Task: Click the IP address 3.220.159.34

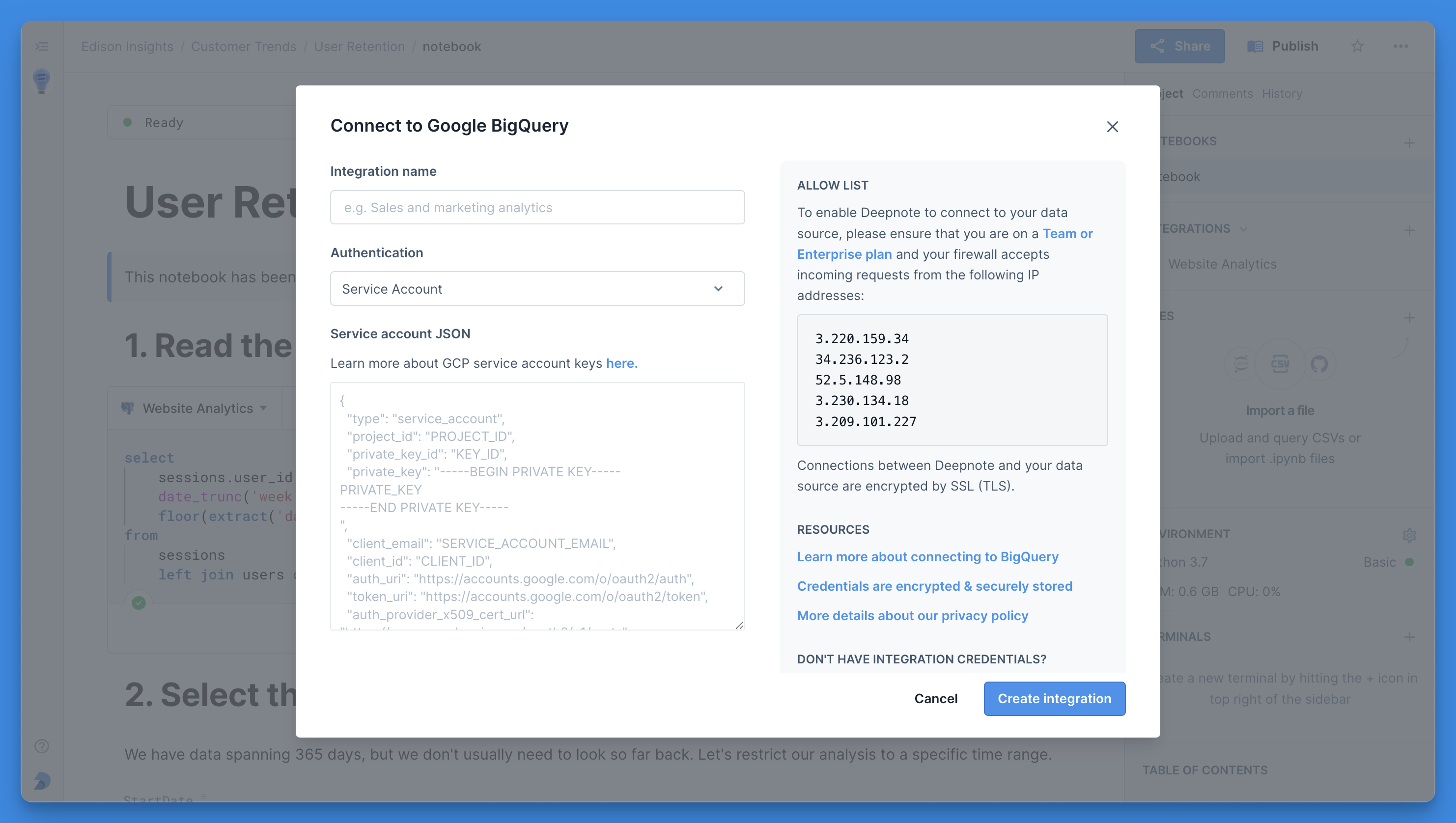Action: pyautogui.click(x=861, y=339)
